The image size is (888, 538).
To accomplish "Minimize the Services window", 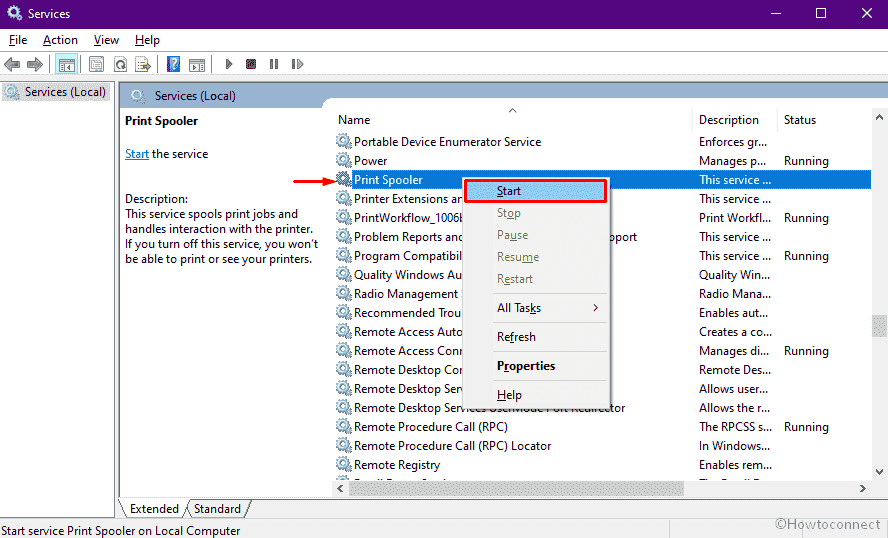I will click(x=776, y=13).
